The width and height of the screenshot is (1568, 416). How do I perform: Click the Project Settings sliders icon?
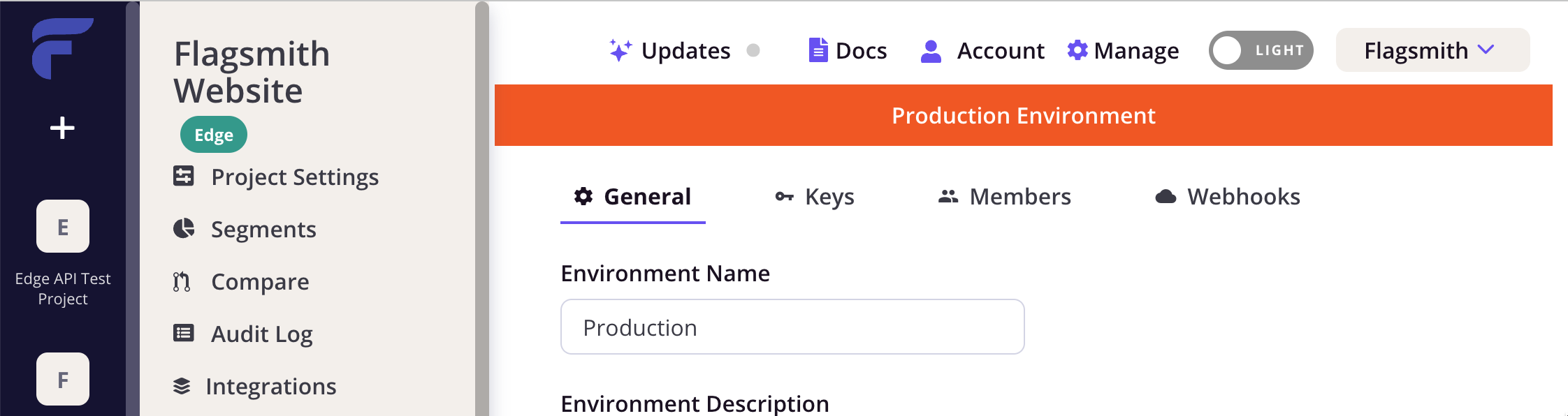183,177
